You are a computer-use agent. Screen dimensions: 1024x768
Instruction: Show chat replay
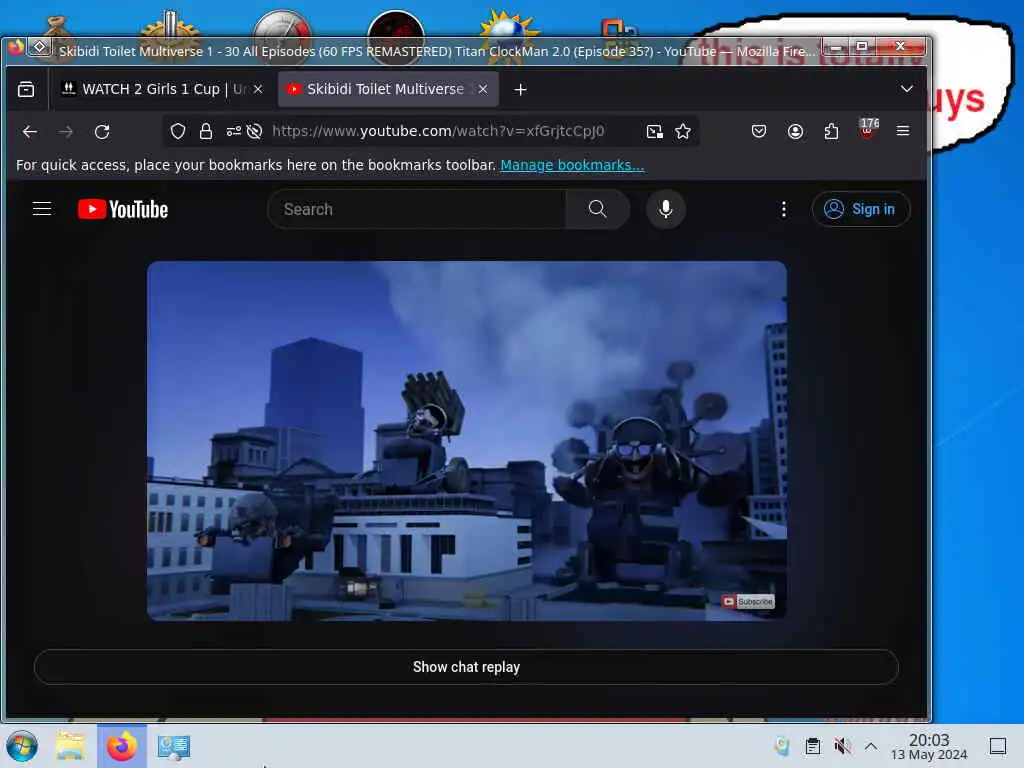click(x=466, y=667)
